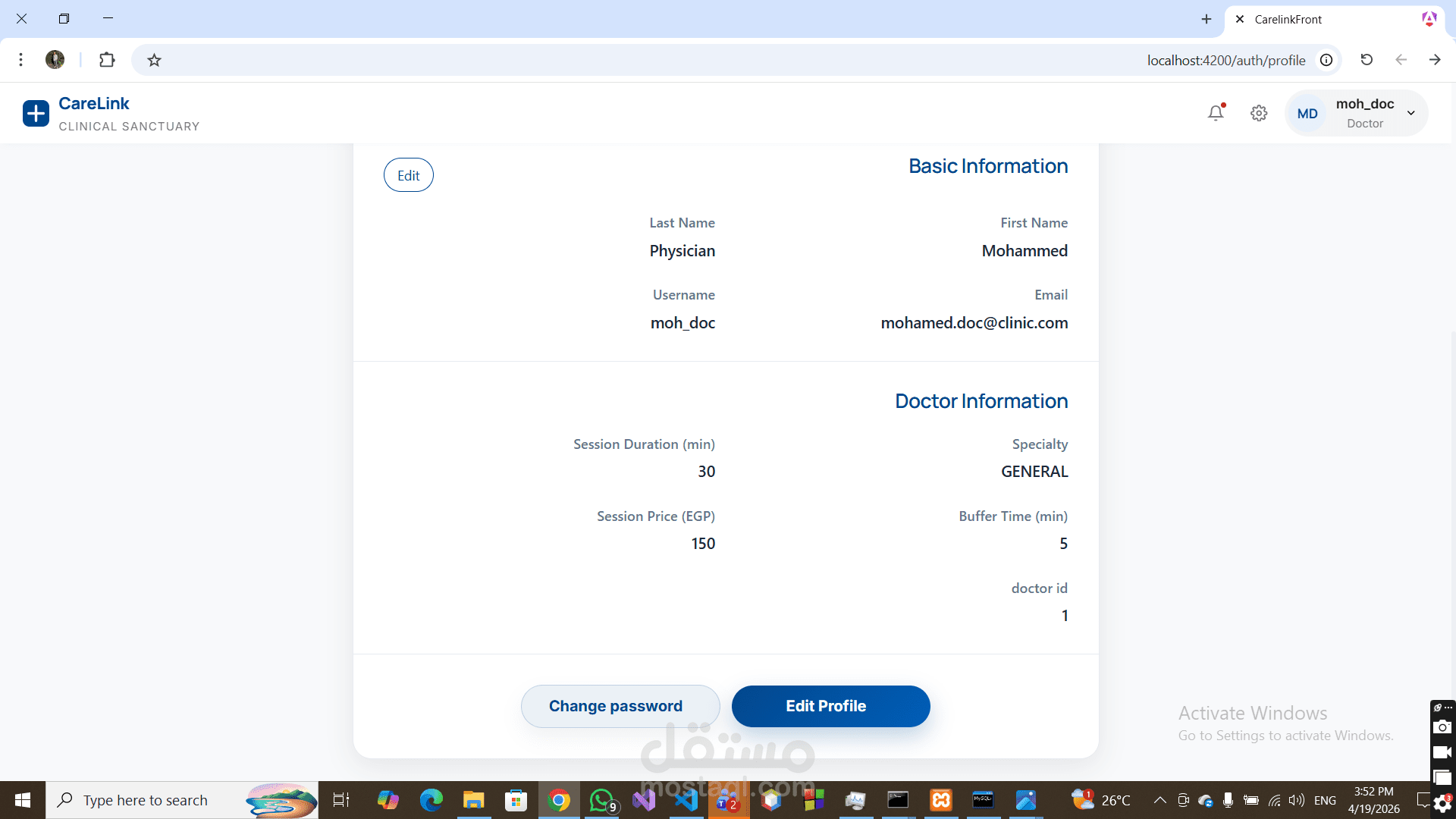Expand the moh_doc user menu chevron

(x=1411, y=113)
